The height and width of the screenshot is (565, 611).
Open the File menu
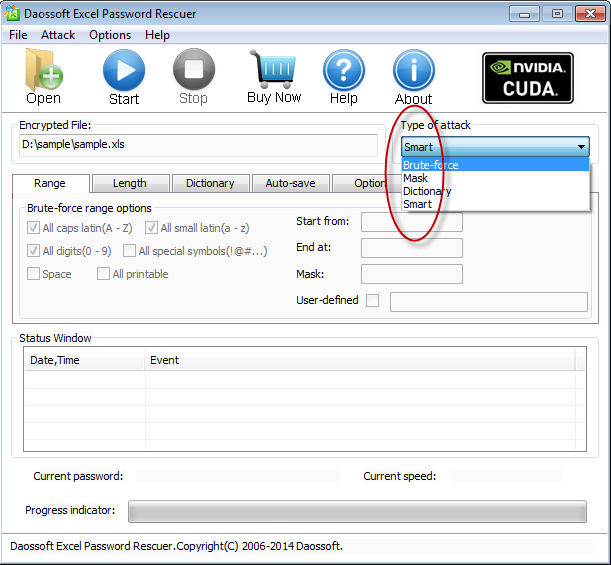tap(18, 35)
